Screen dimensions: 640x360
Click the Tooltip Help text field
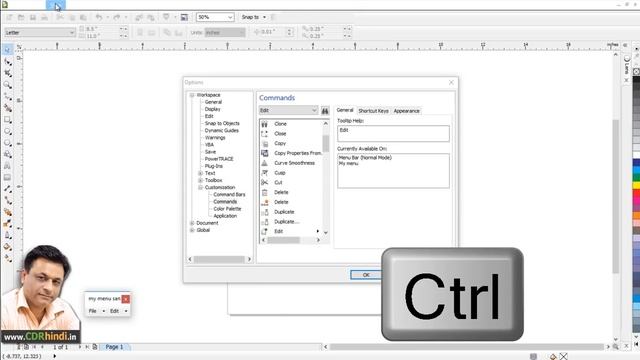click(393, 133)
